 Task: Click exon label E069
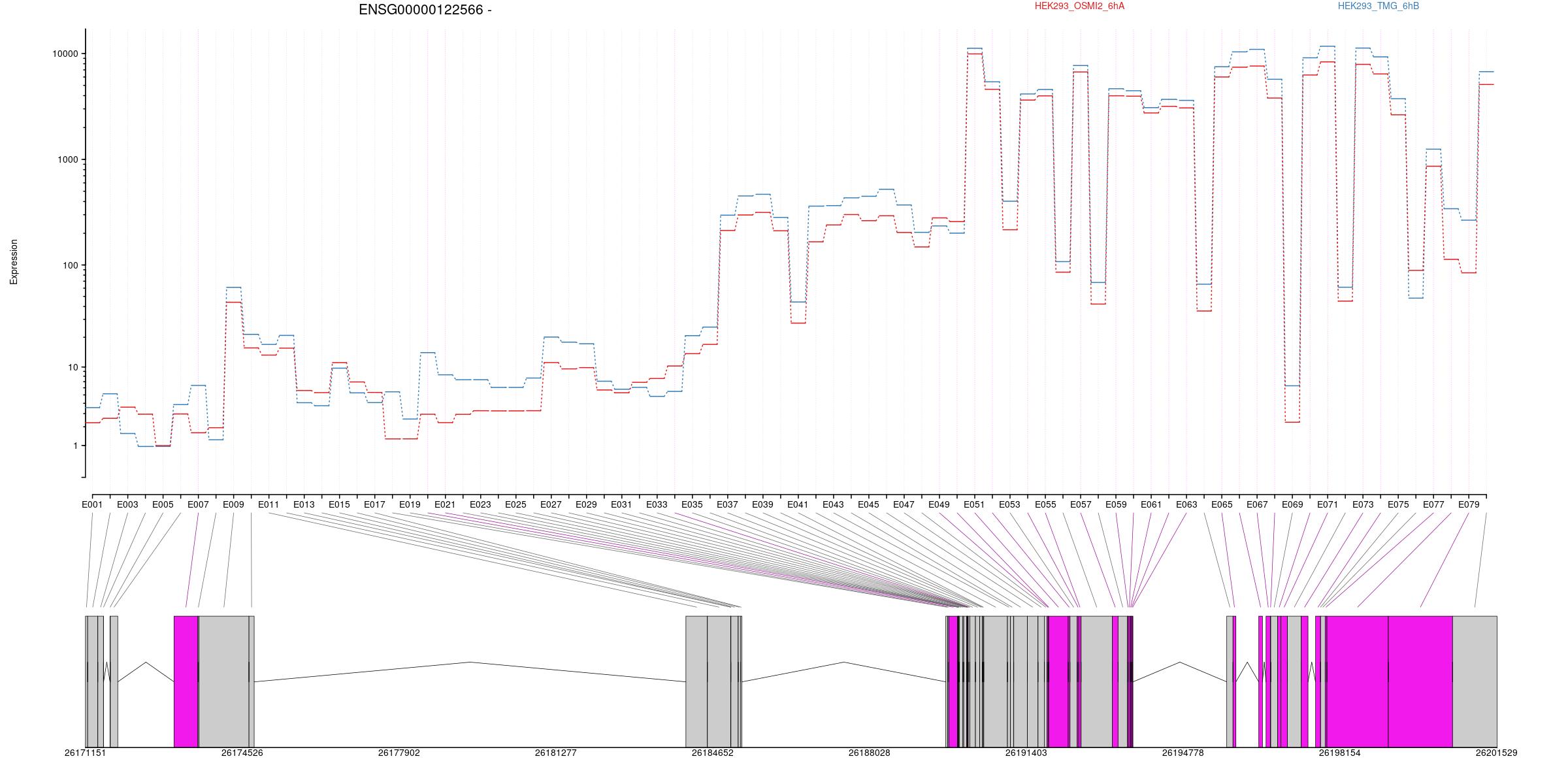tap(1292, 504)
